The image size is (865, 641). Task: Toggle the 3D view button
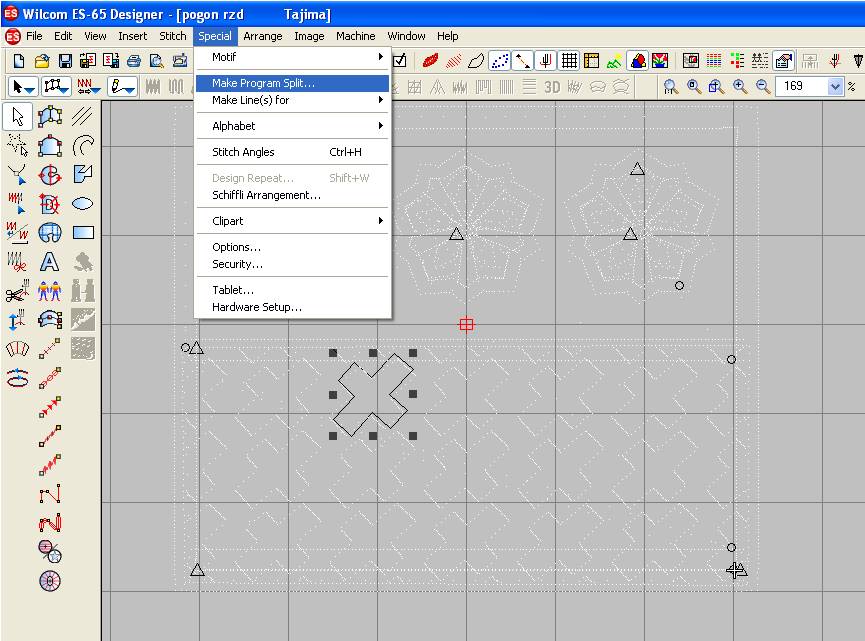[551, 87]
